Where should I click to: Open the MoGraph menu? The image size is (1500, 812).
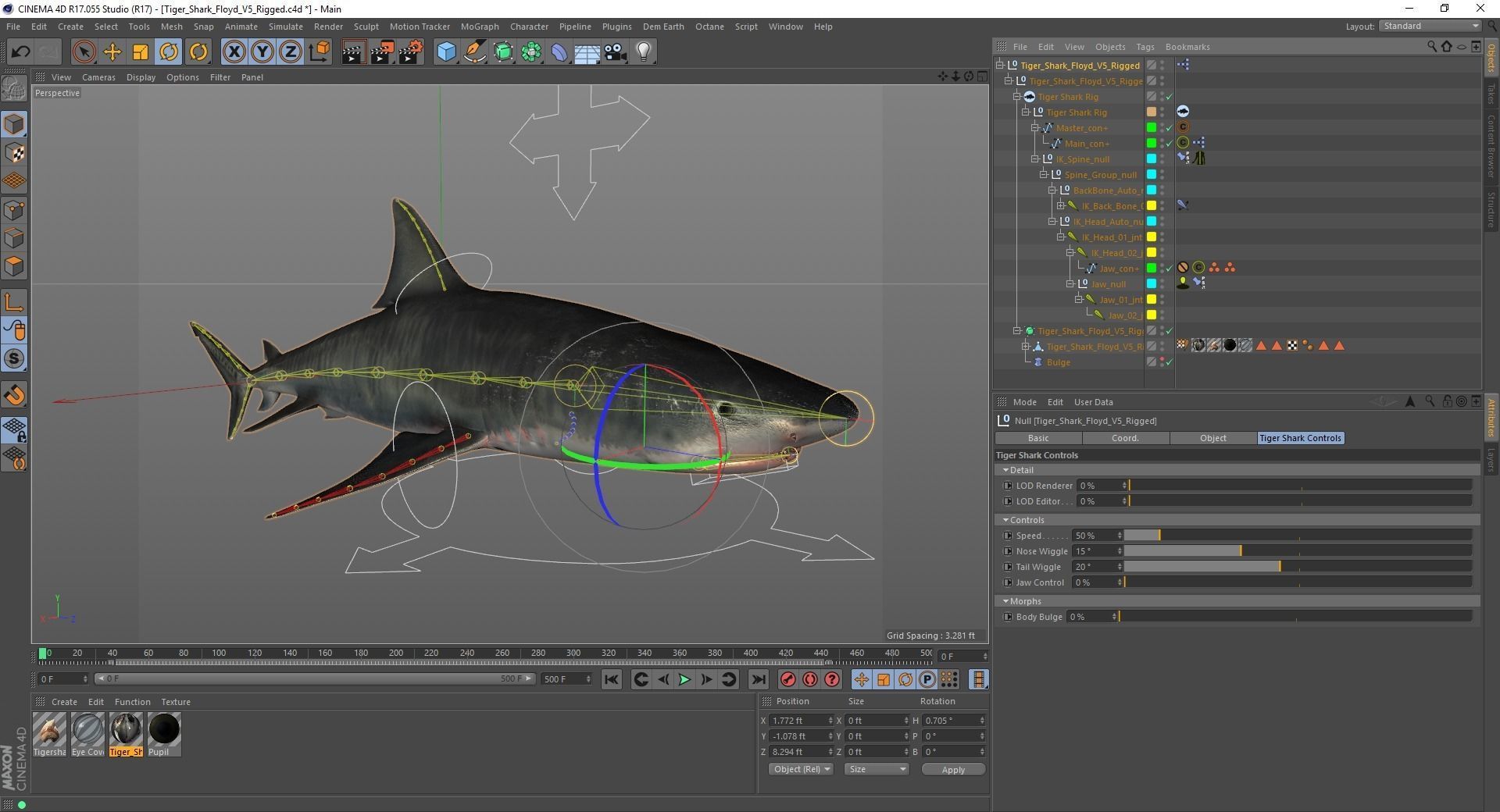point(480,27)
